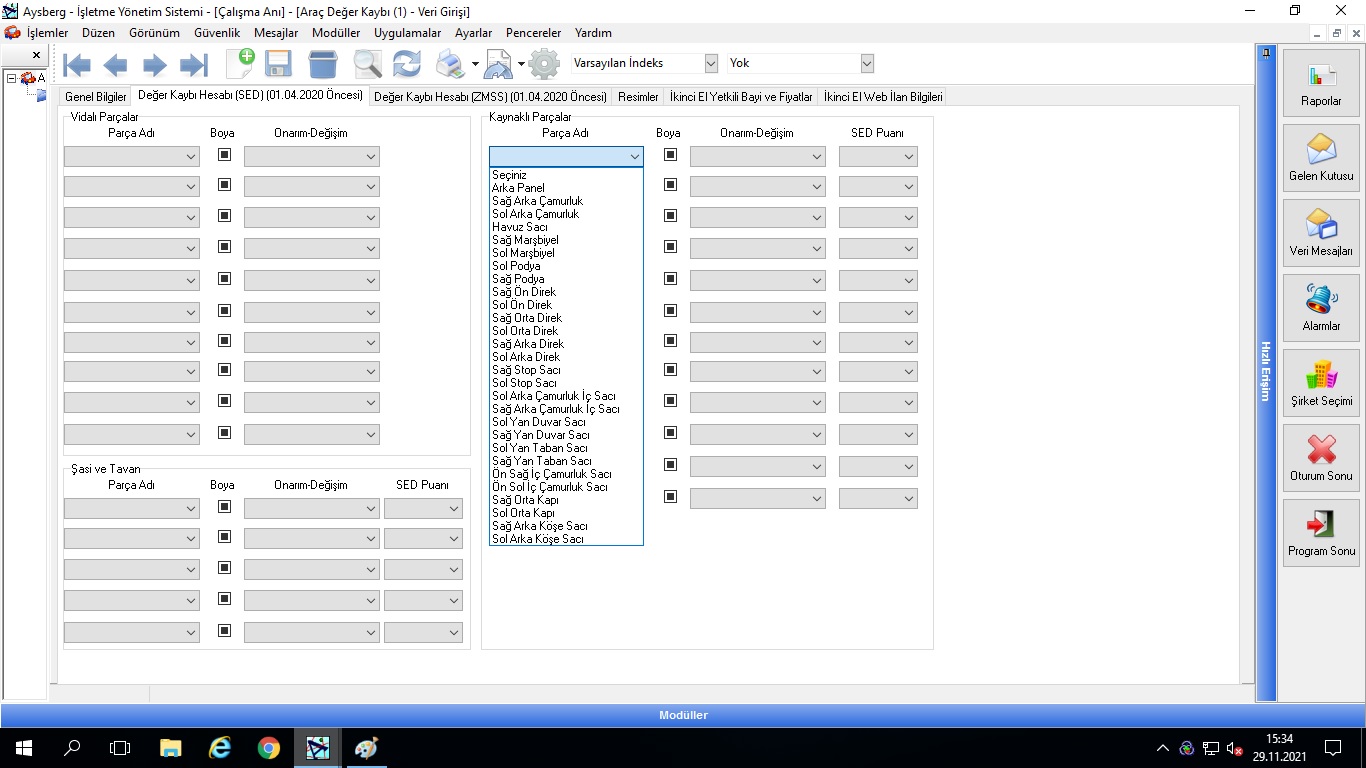Switch to the Resimler tab

(x=638, y=97)
